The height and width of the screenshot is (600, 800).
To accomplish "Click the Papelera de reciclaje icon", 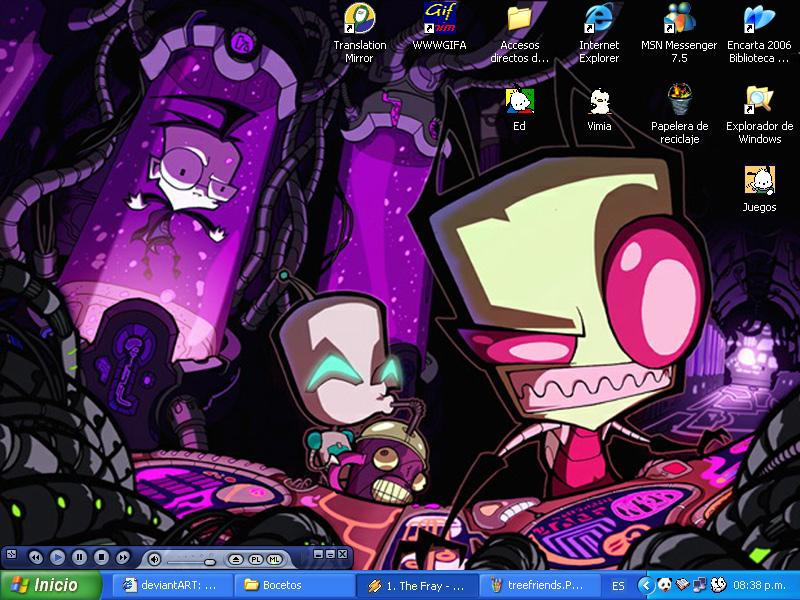I will pyautogui.click(x=679, y=114).
